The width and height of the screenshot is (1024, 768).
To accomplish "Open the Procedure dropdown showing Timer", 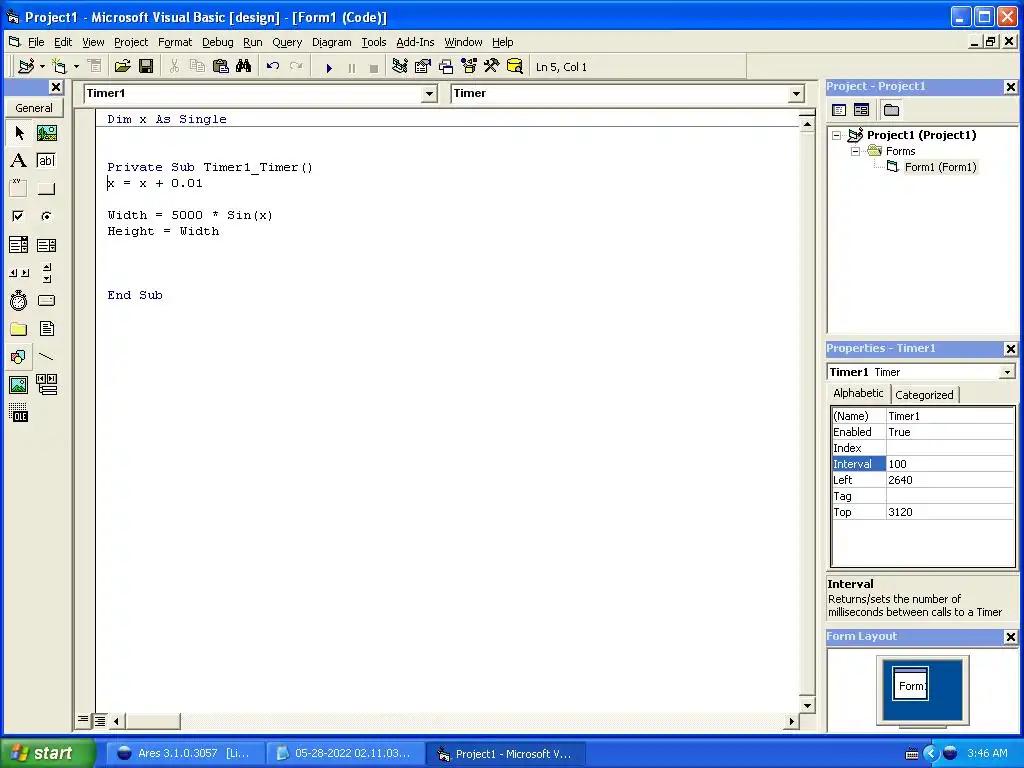I will [x=796, y=94].
